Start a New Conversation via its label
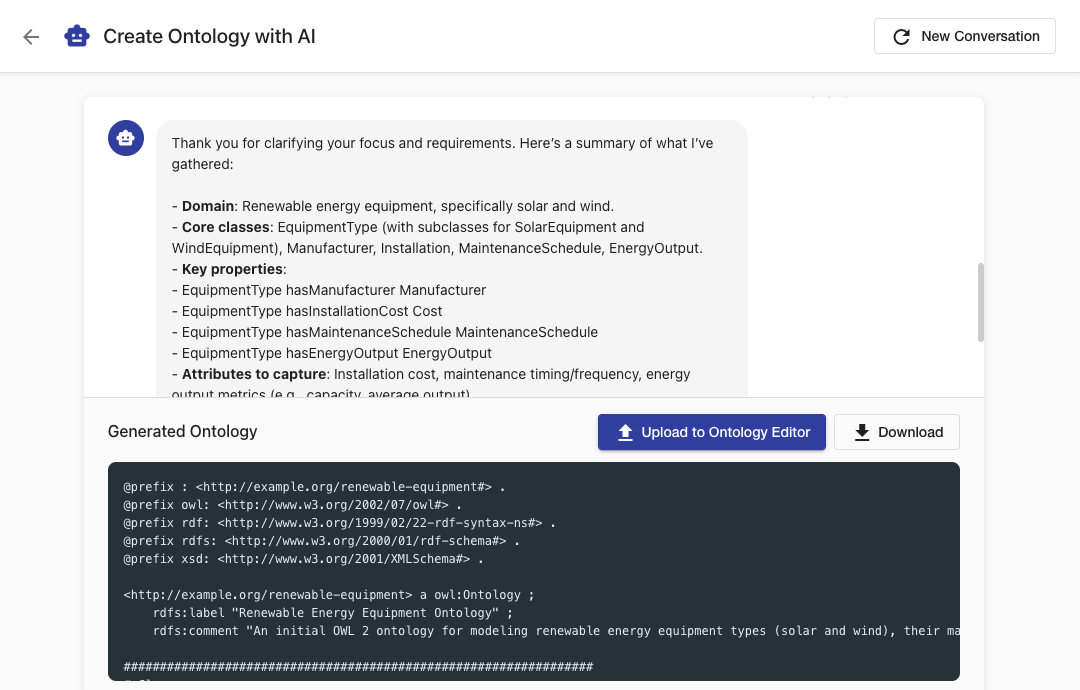Screen dimensions: 1080x690 click(980, 37)
